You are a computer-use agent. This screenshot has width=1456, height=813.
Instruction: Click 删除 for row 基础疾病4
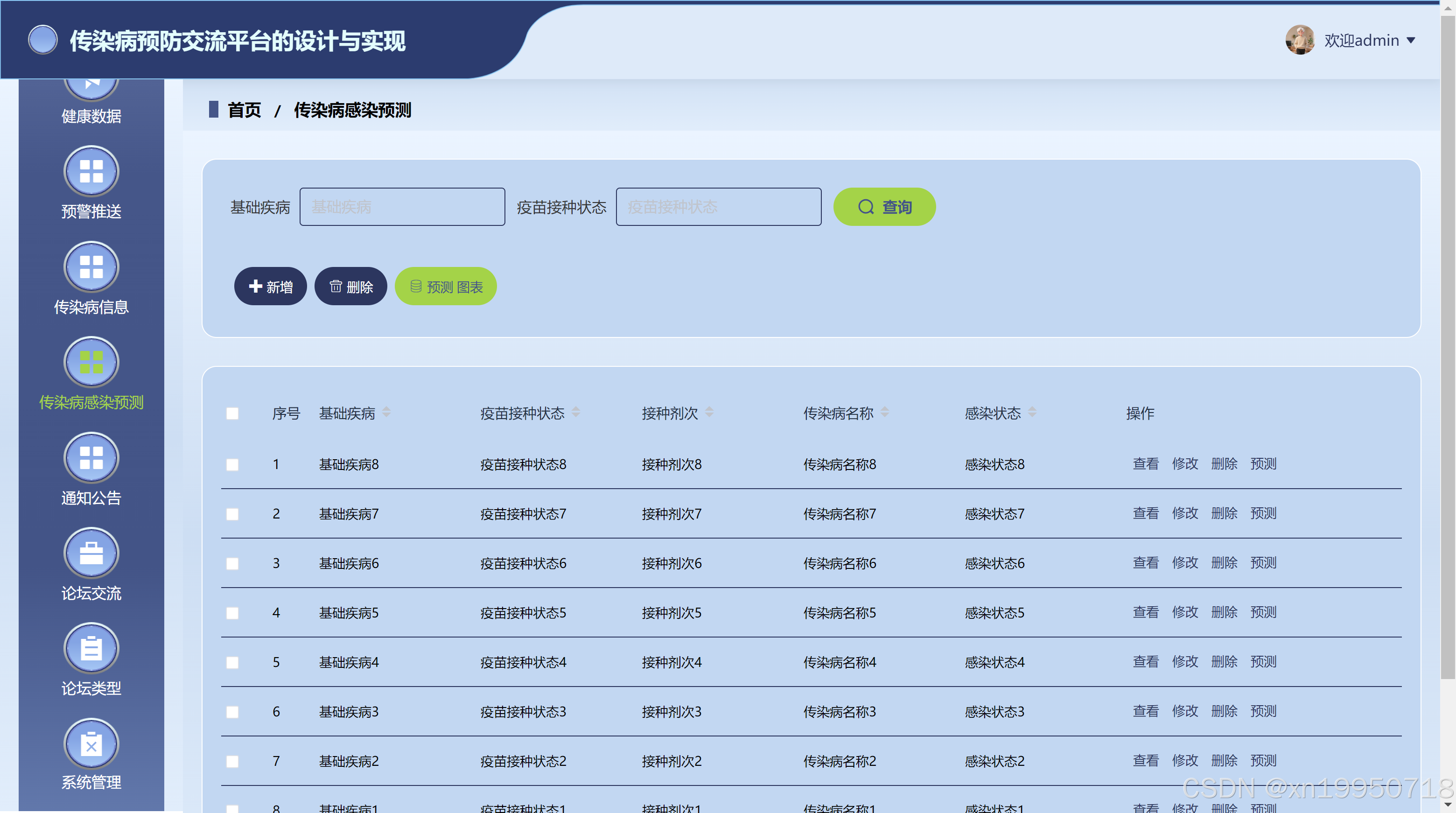[1224, 661]
